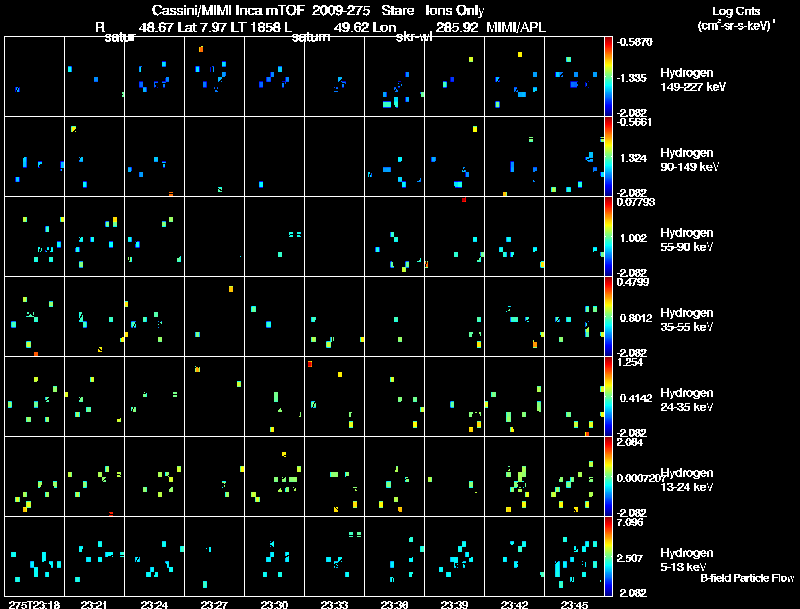Click the '23:27' time axis label
The height and width of the screenshot is (609, 800).
[214, 605]
